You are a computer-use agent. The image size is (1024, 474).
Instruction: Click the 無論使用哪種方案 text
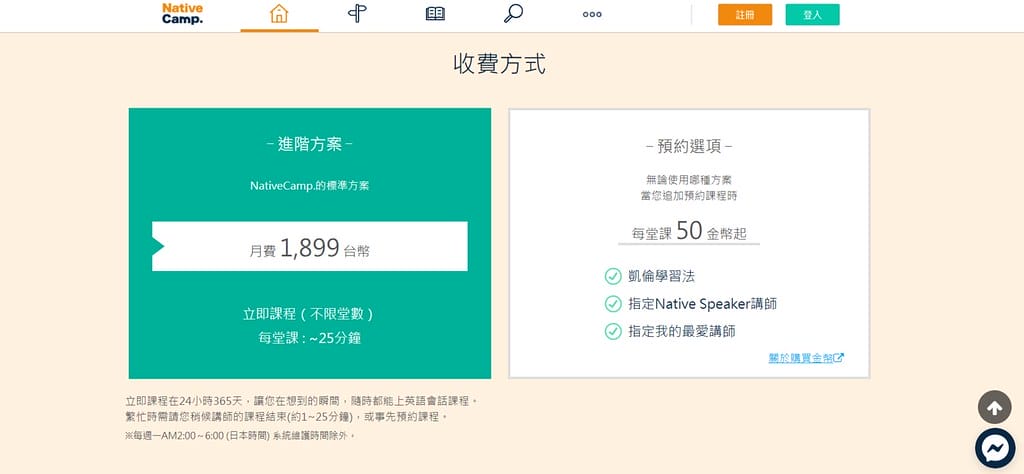click(x=689, y=180)
